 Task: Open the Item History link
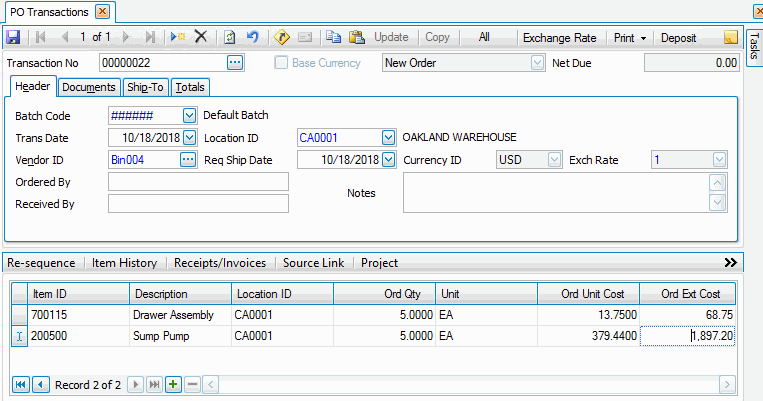(124, 263)
